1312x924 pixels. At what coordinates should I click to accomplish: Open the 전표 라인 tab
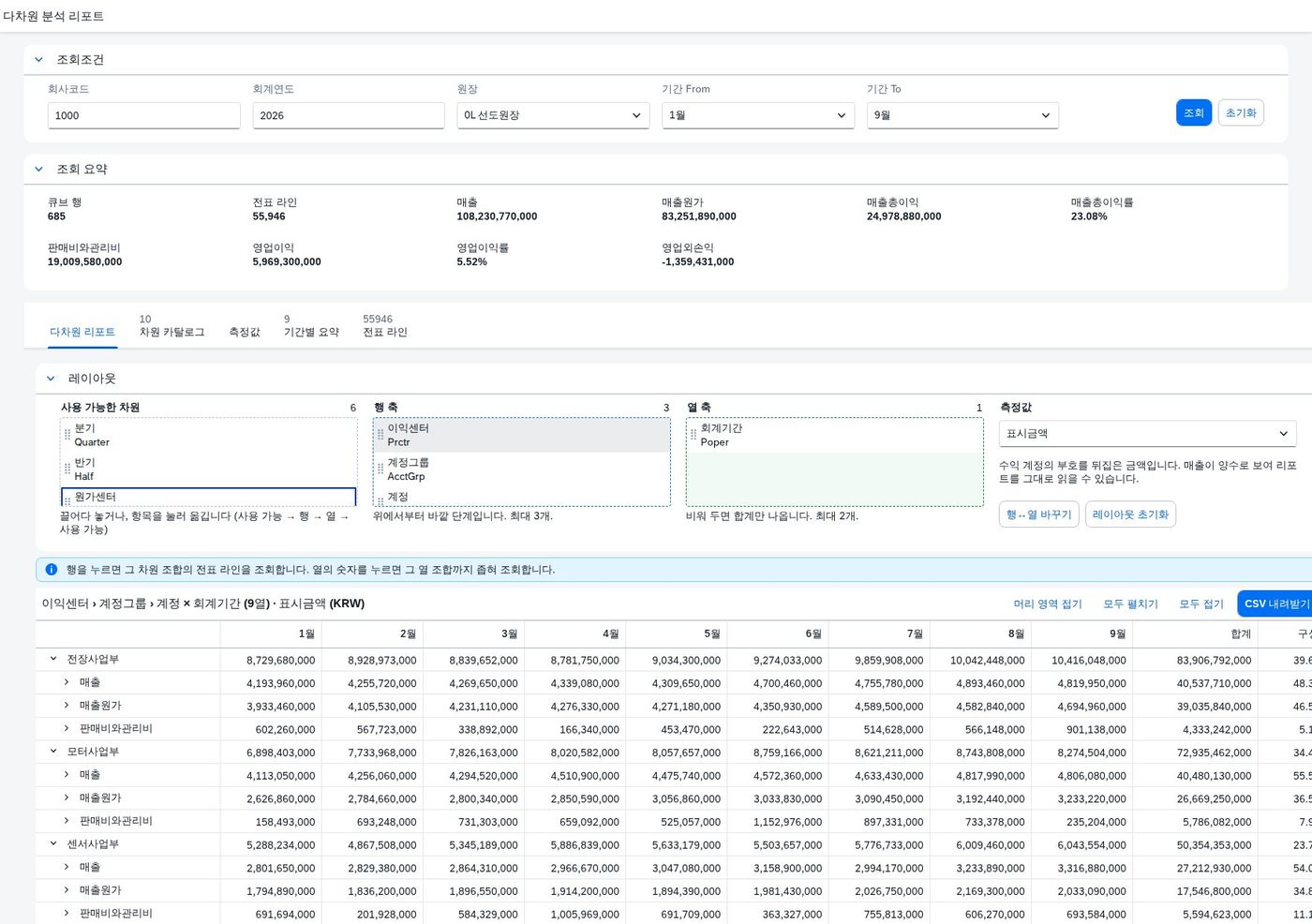[385, 332]
